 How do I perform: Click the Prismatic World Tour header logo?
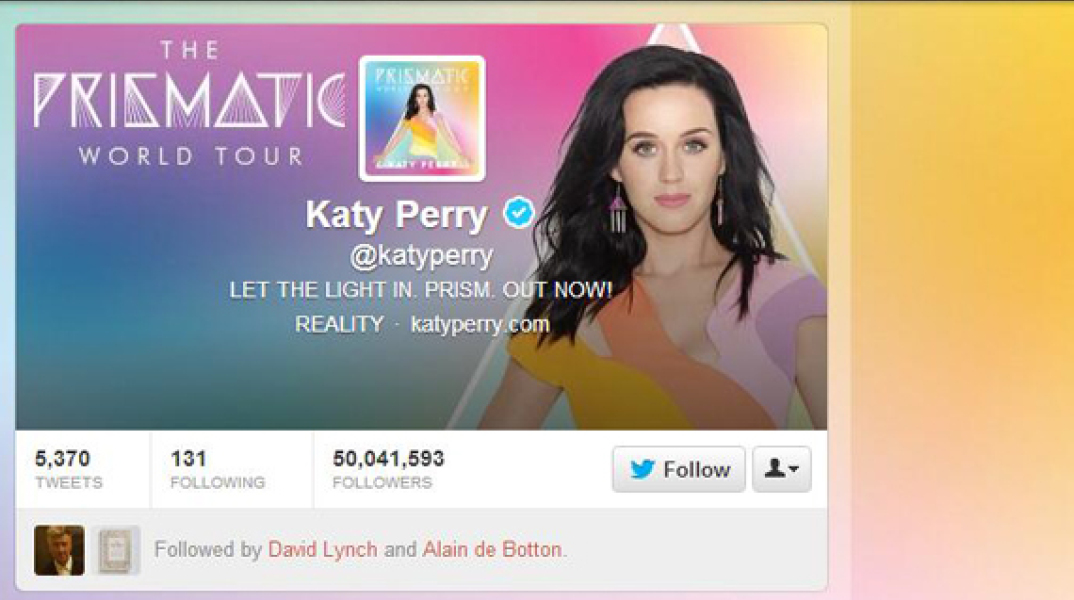189,103
